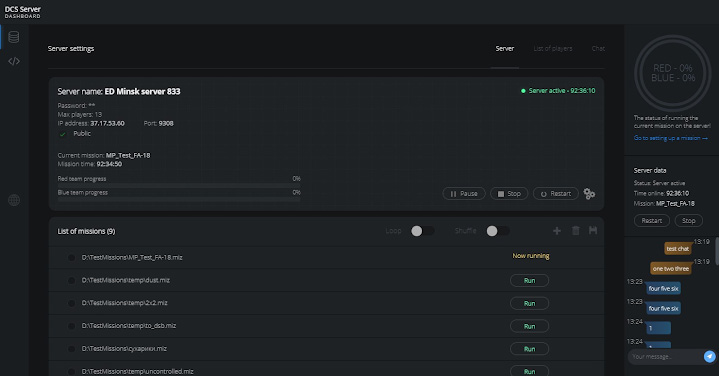
Task: Click the 'one two three' chat bubble
Action: (671, 269)
